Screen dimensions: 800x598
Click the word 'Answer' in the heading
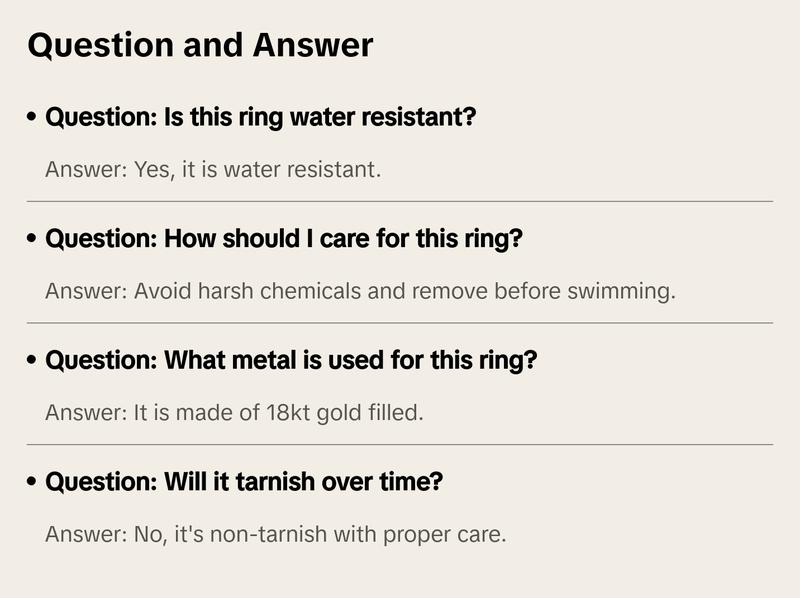click(x=313, y=45)
